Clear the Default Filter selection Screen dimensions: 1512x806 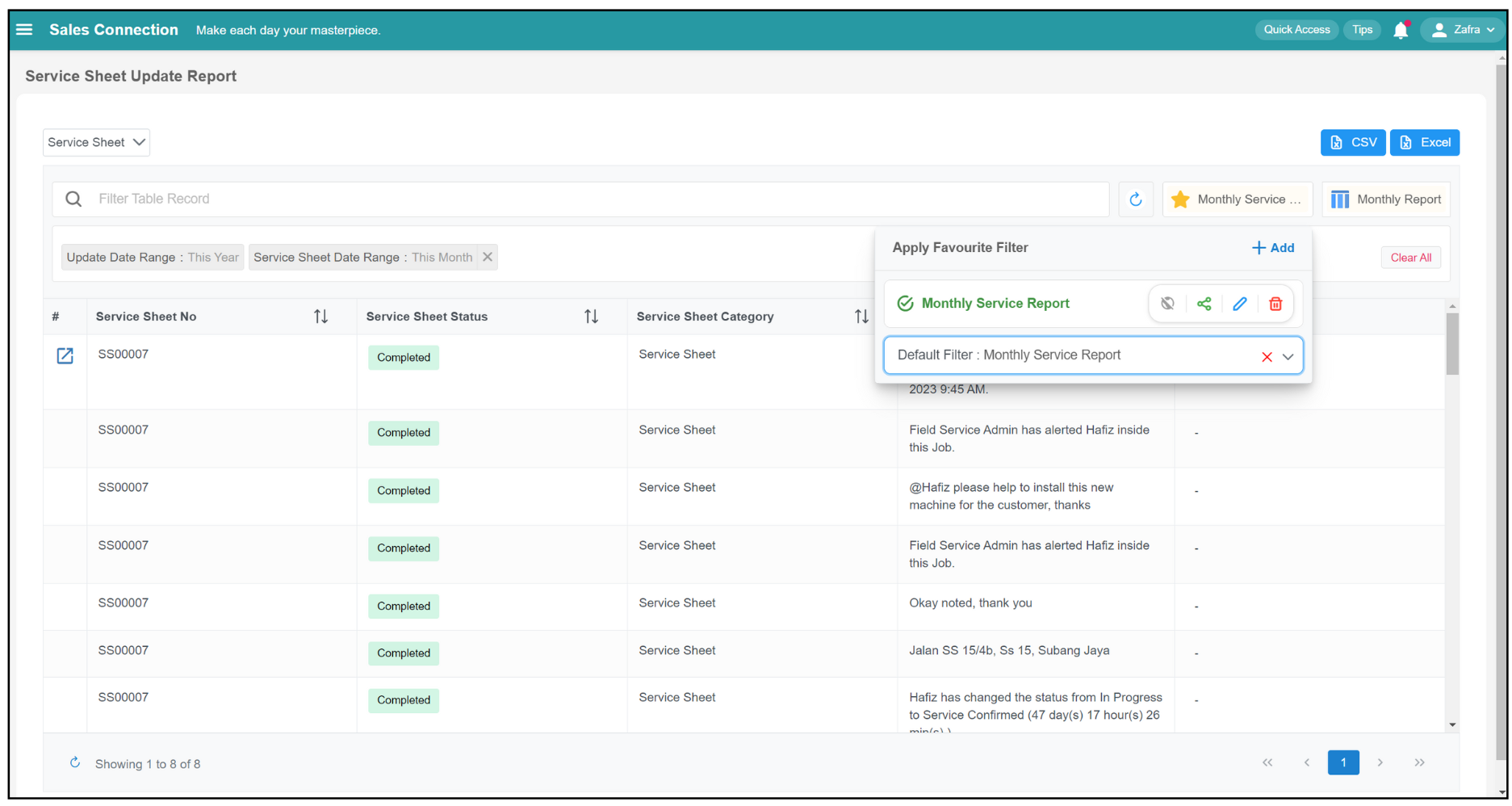tap(1267, 356)
